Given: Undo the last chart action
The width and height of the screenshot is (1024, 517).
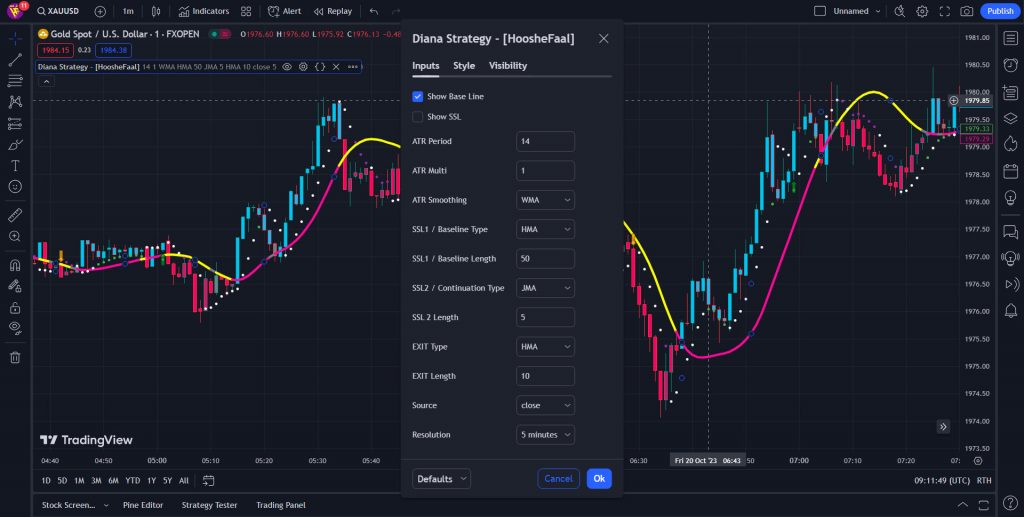Looking at the screenshot, I should [374, 11].
